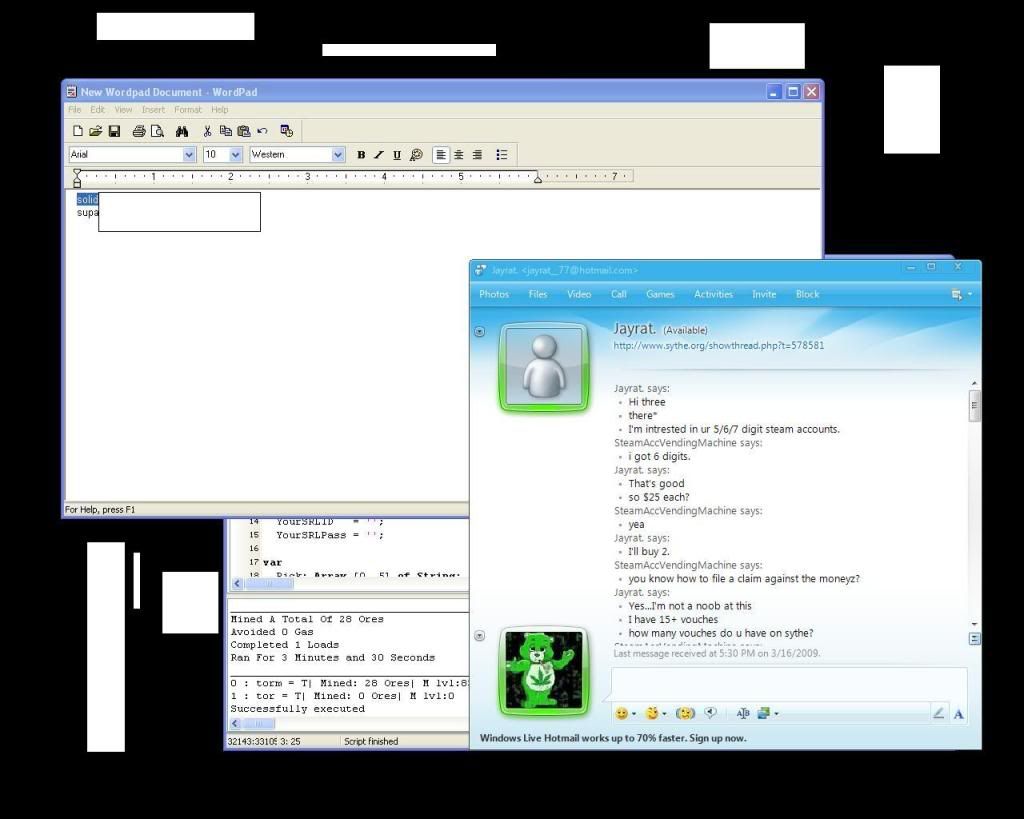The height and width of the screenshot is (819, 1024).
Task: Open the font color palette icon in WordPad
Action: [416, 155]
